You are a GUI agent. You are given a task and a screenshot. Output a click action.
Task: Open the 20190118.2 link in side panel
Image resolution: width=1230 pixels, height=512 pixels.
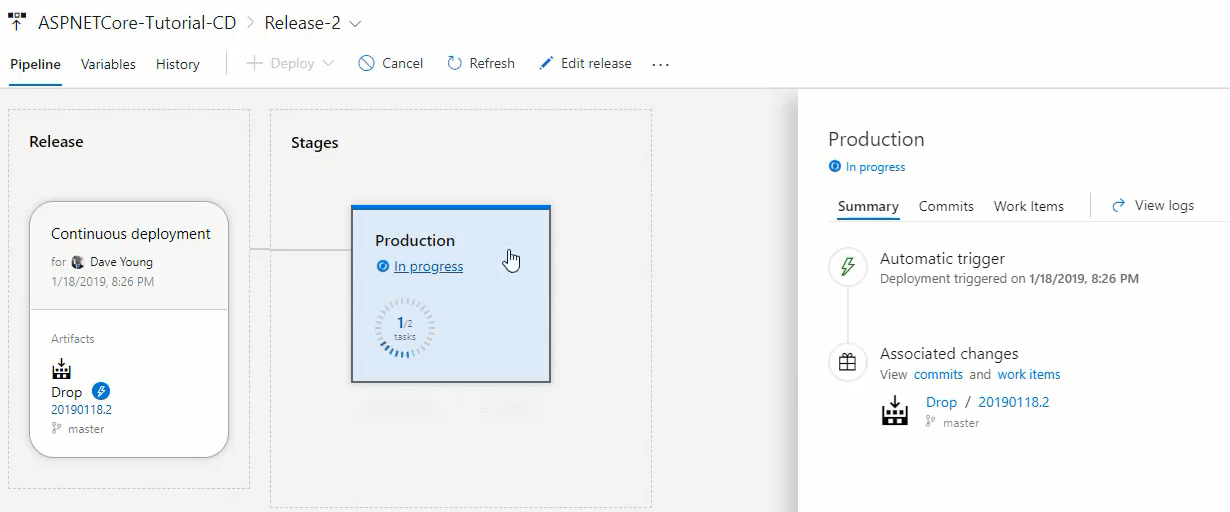point(1014,402)
